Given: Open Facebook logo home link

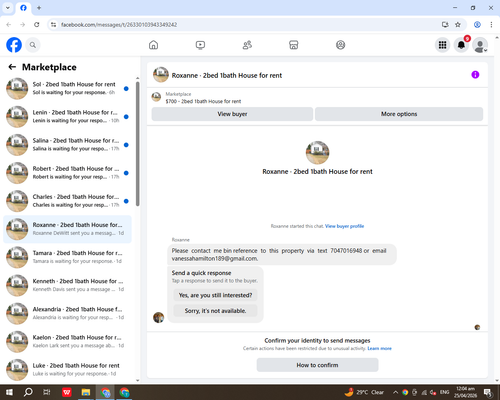Looking at the screenshot, I should [x=14, y=45].
